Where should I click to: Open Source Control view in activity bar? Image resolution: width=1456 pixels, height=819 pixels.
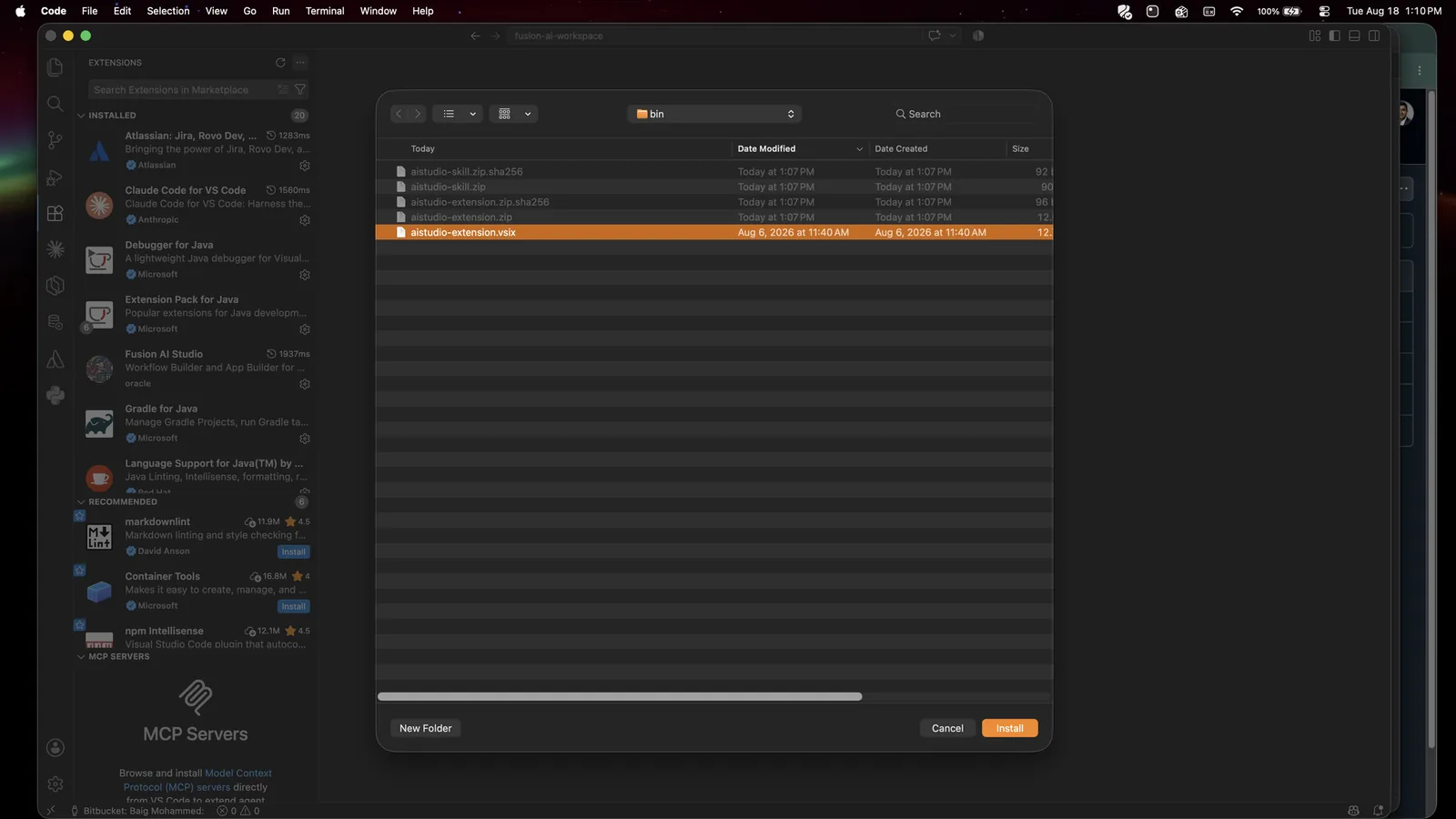point(55,140)
